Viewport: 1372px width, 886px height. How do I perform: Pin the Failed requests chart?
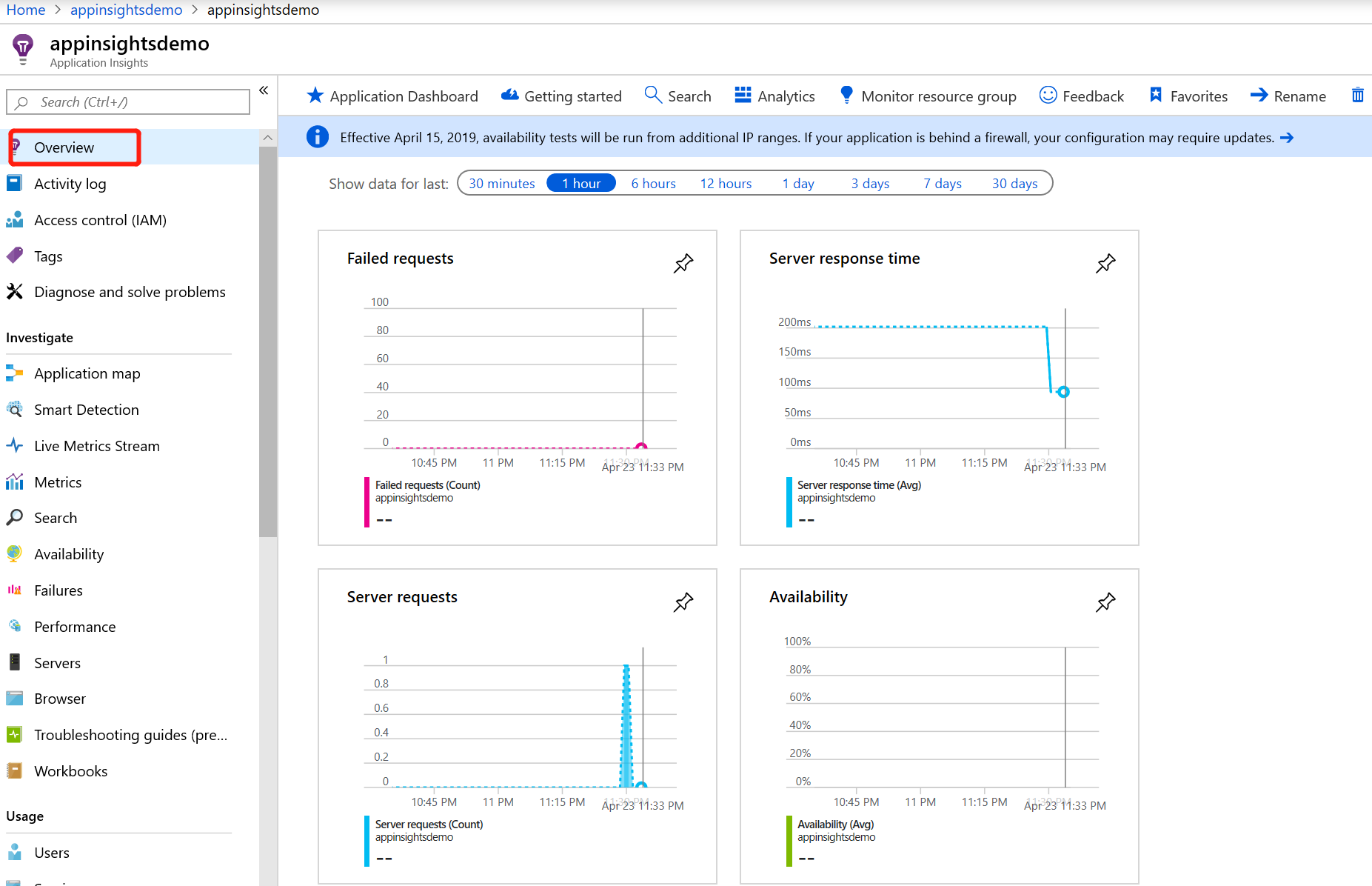683,263
